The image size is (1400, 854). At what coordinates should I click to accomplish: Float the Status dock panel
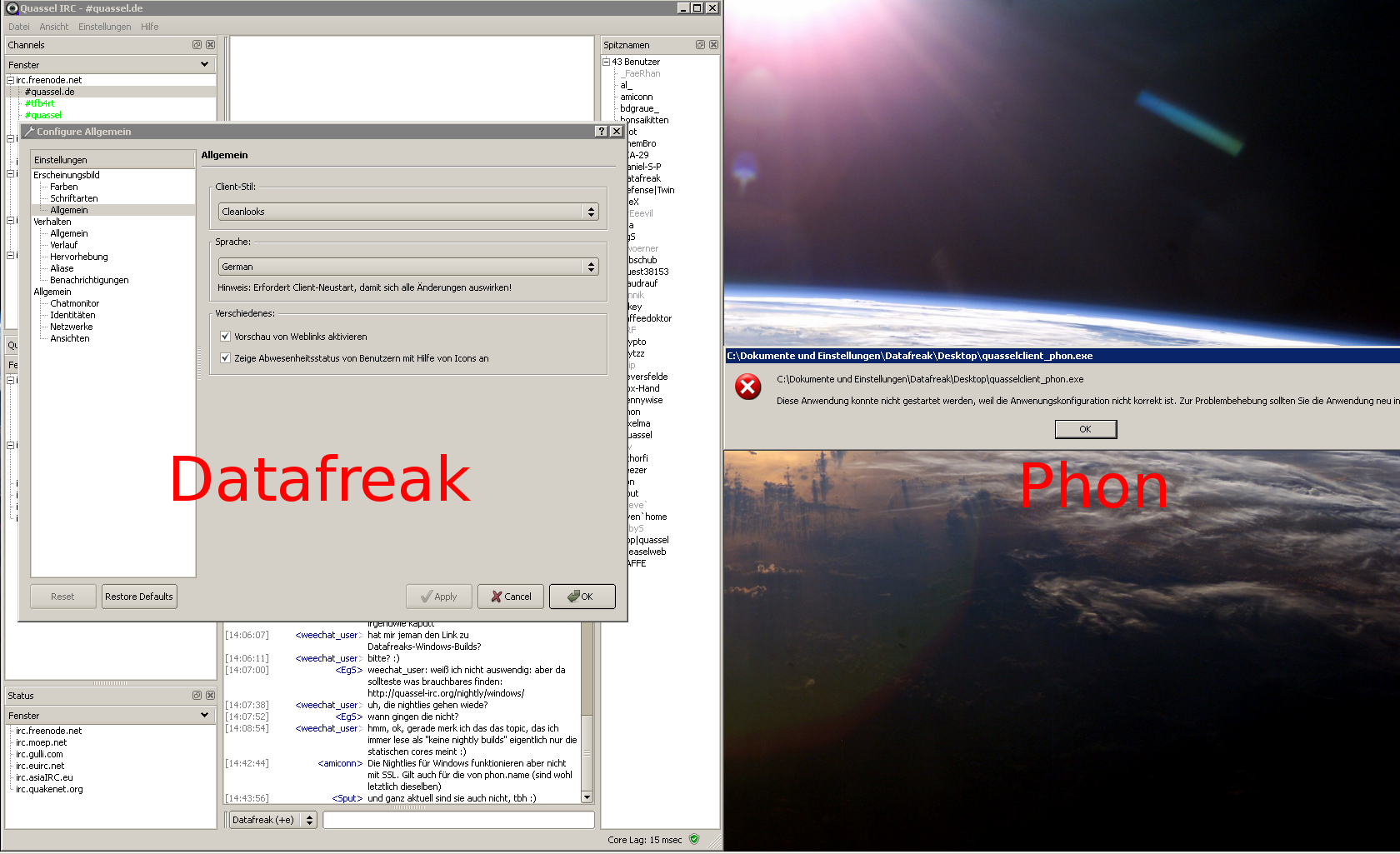197,695
